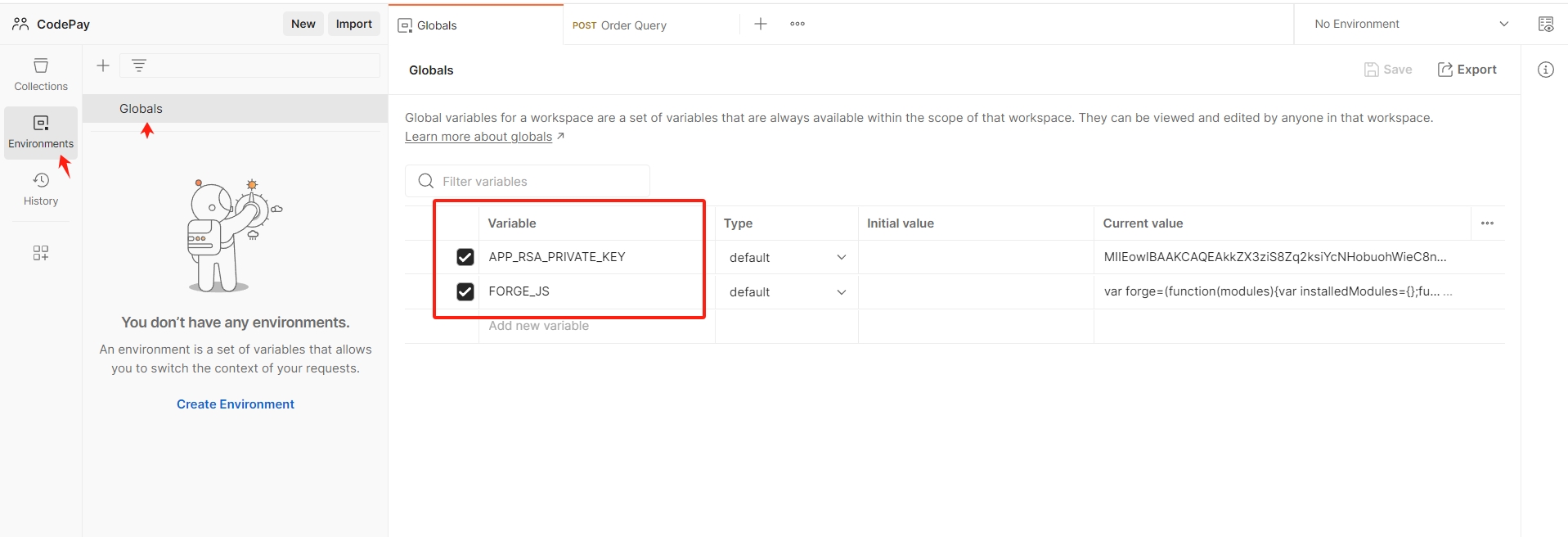Click initial value cell for APP_RSA_PRIVATE_KEY
Image resolution: width=1568 pixels, height=537 pixels.
coord(976,257)
